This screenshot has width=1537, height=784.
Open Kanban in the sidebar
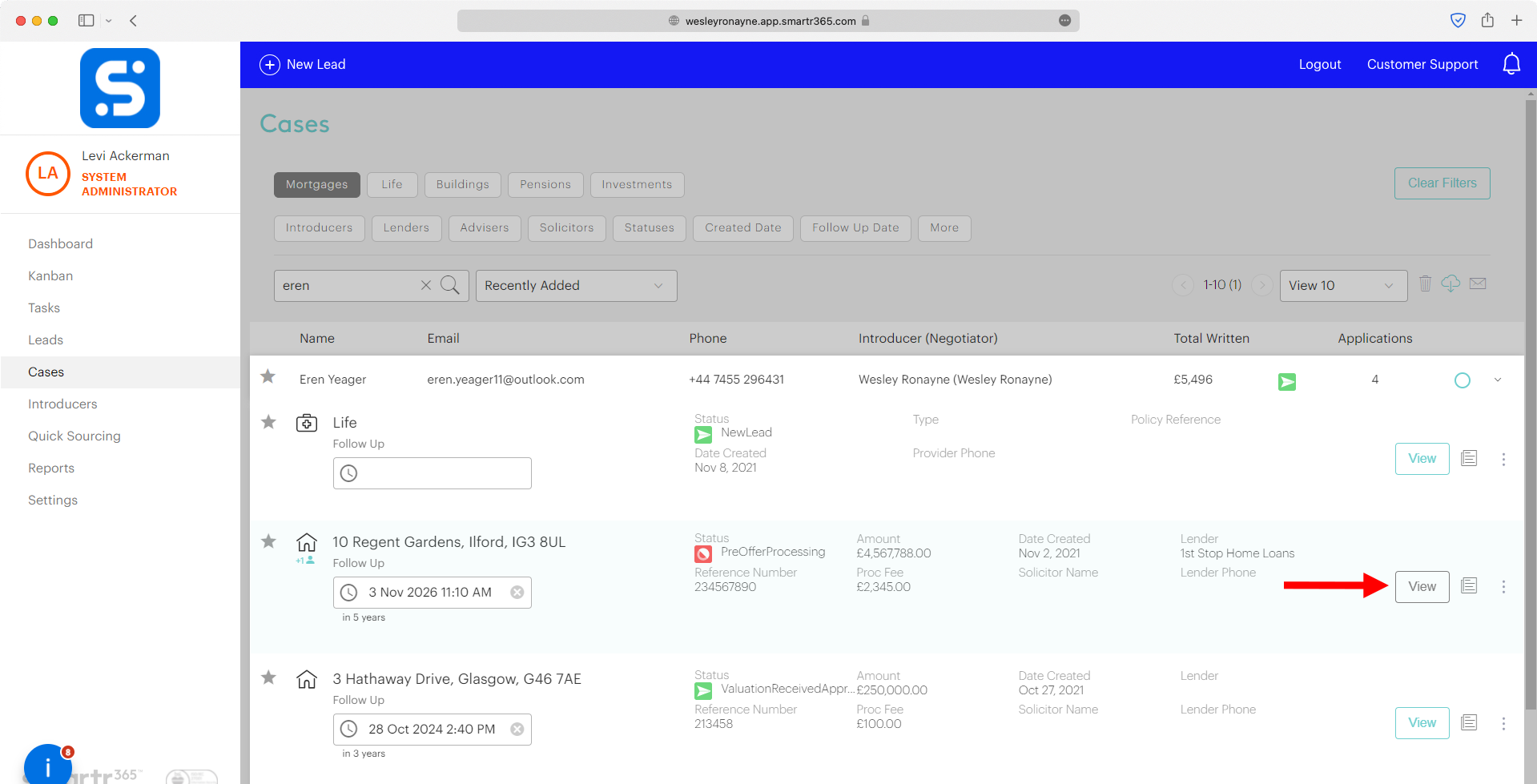pos(50,275)
